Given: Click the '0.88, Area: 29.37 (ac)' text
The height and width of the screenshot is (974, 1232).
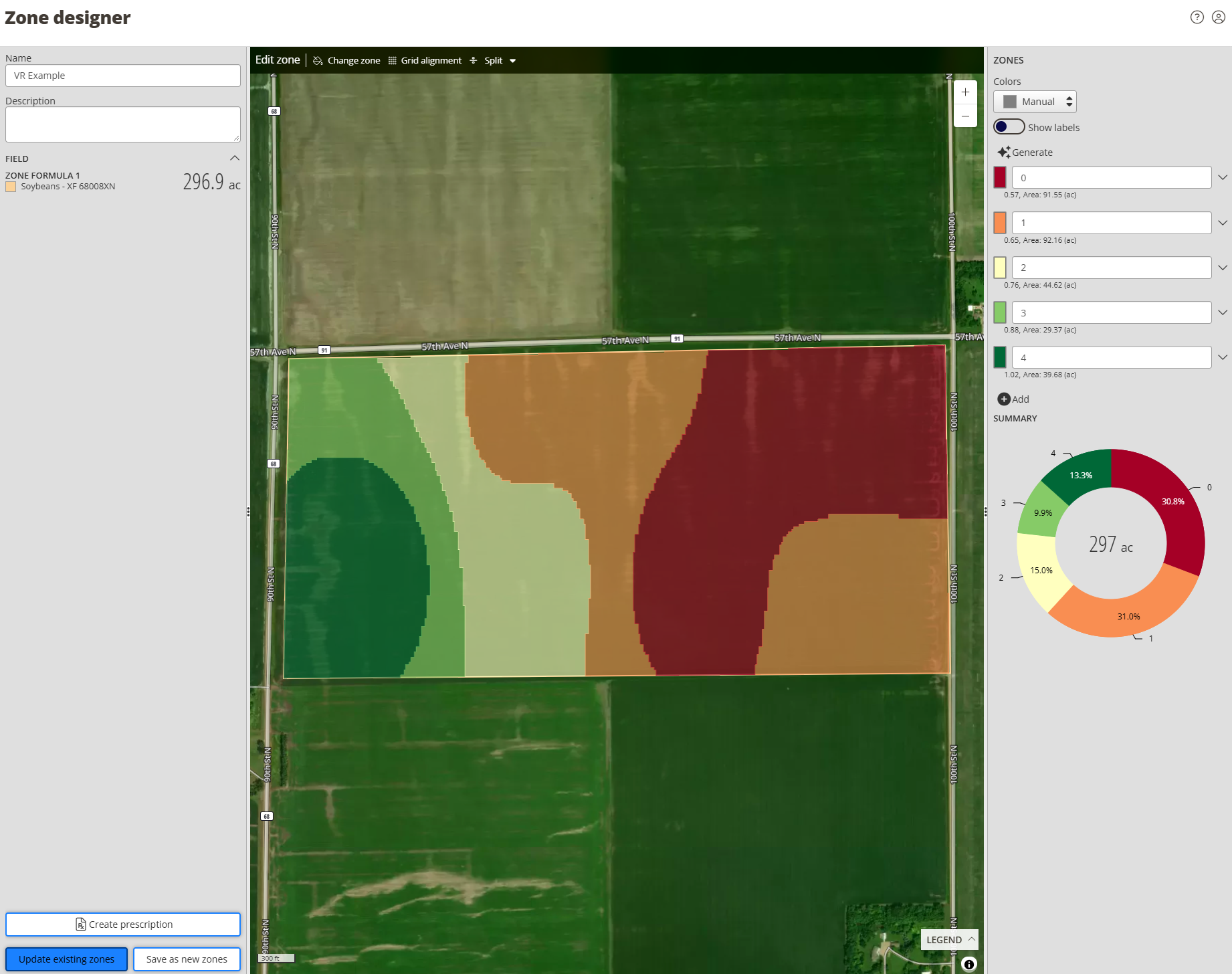Looking at the screenshot, I should click(1040, 330).
